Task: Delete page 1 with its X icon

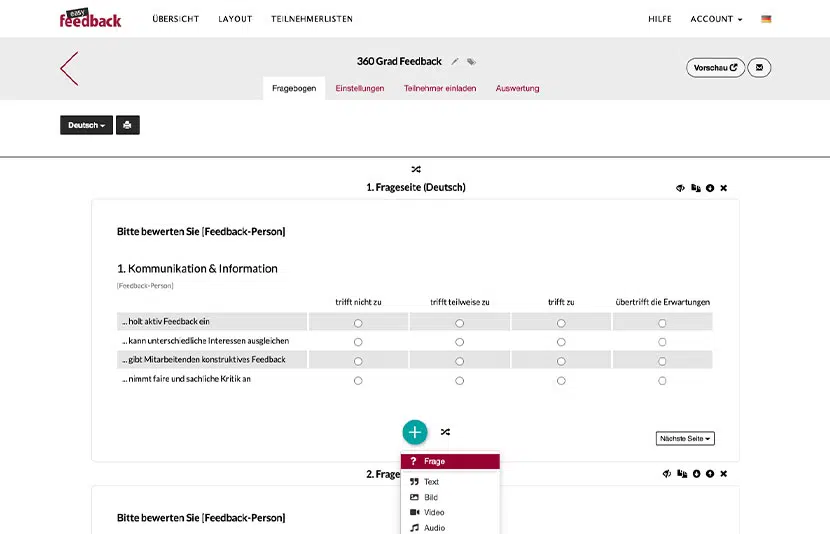Action: (x=724, y=188)
